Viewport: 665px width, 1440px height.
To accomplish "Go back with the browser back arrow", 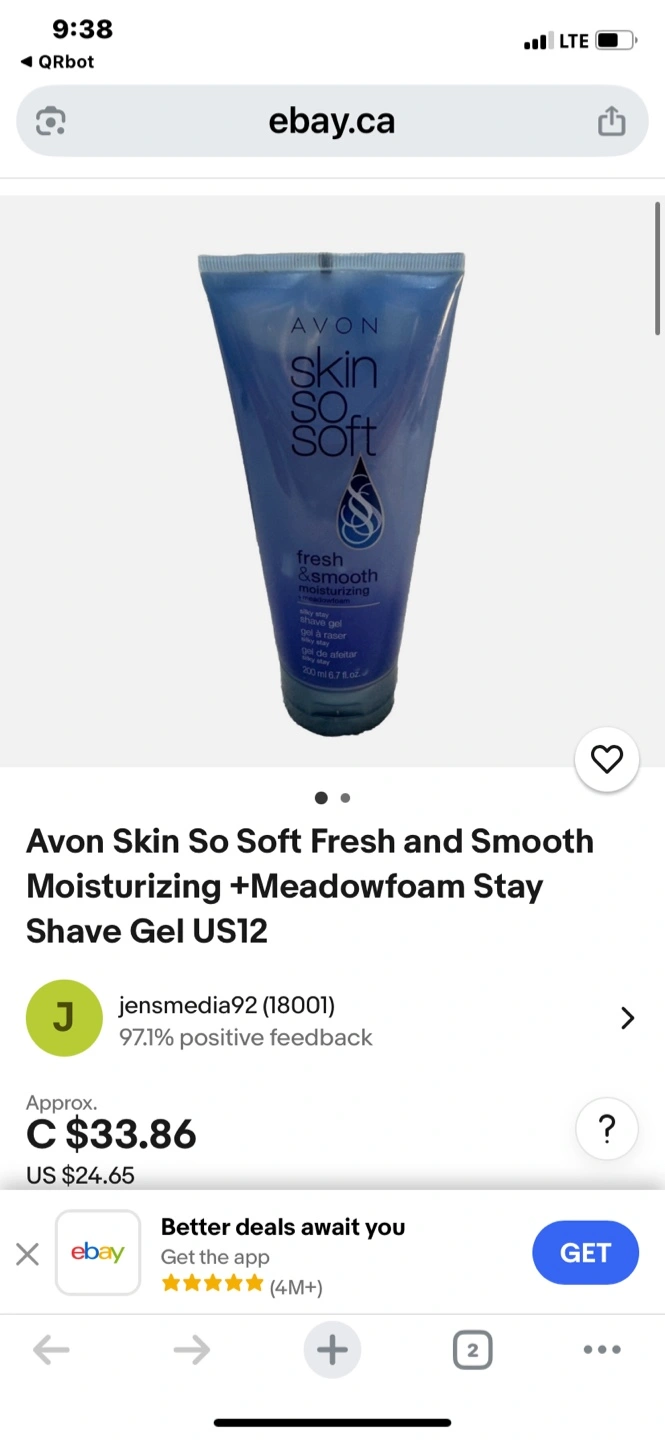I will tap(51, 1351).
